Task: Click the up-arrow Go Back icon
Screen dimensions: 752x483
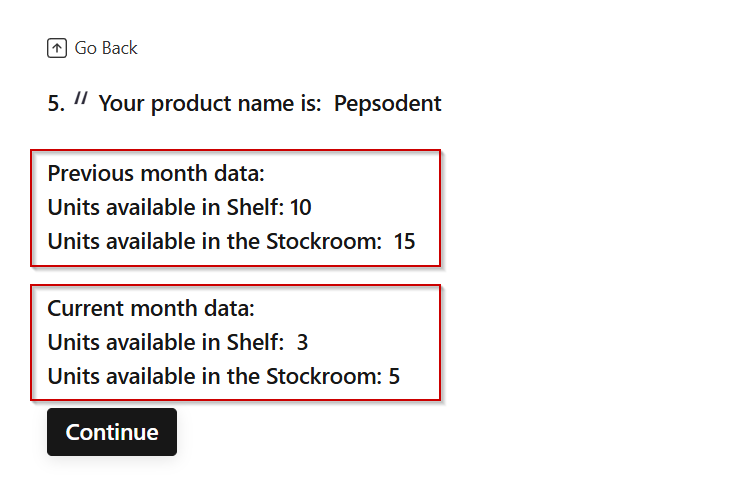Action: pos(57,48)
